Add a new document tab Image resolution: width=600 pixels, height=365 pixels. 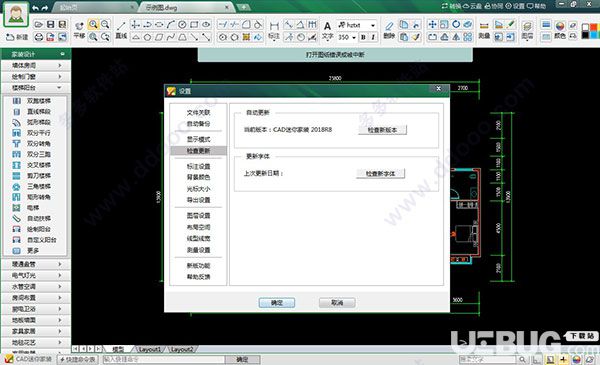(243, 7)
